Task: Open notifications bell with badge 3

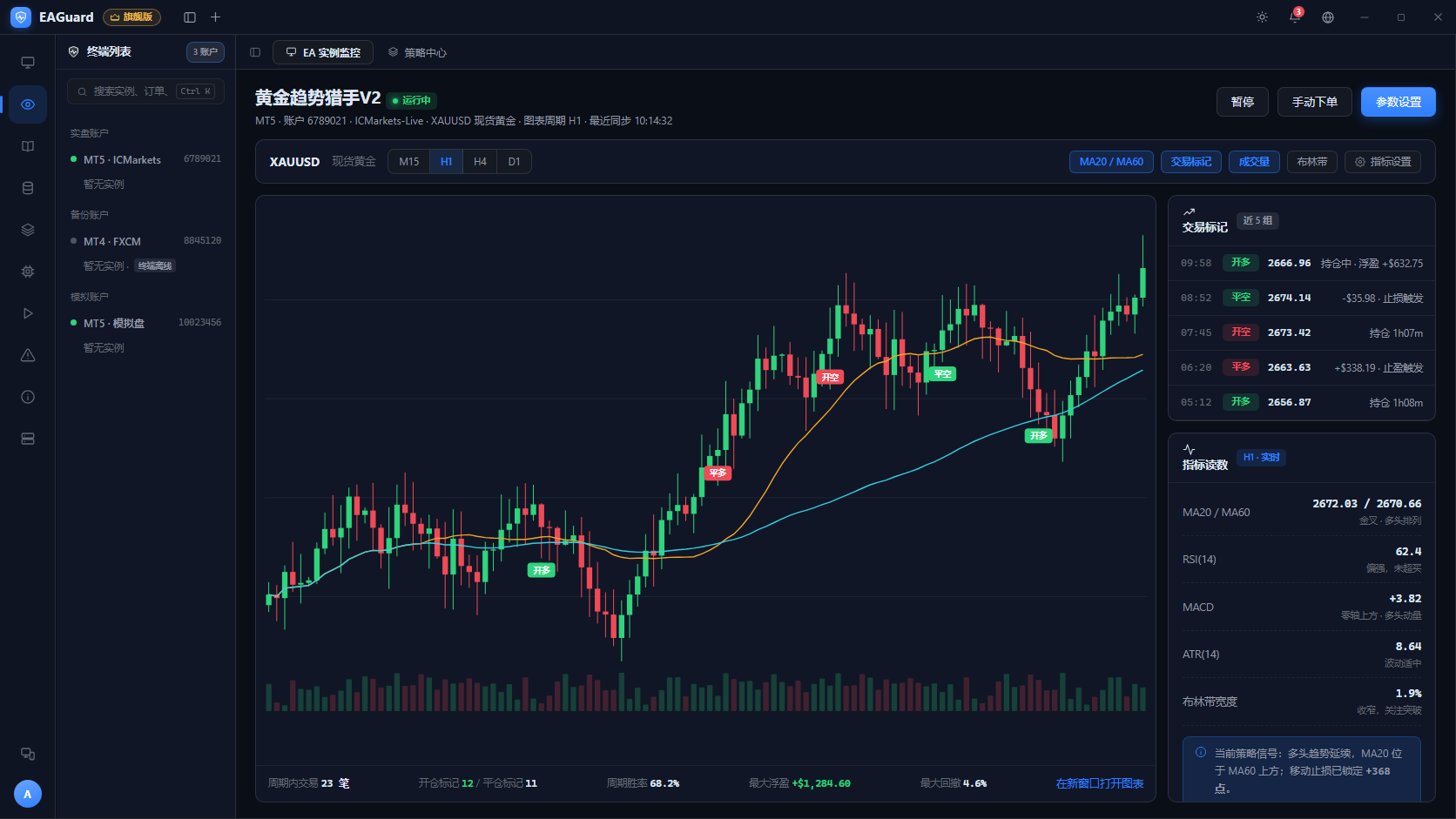Action: click(1295, 17)
